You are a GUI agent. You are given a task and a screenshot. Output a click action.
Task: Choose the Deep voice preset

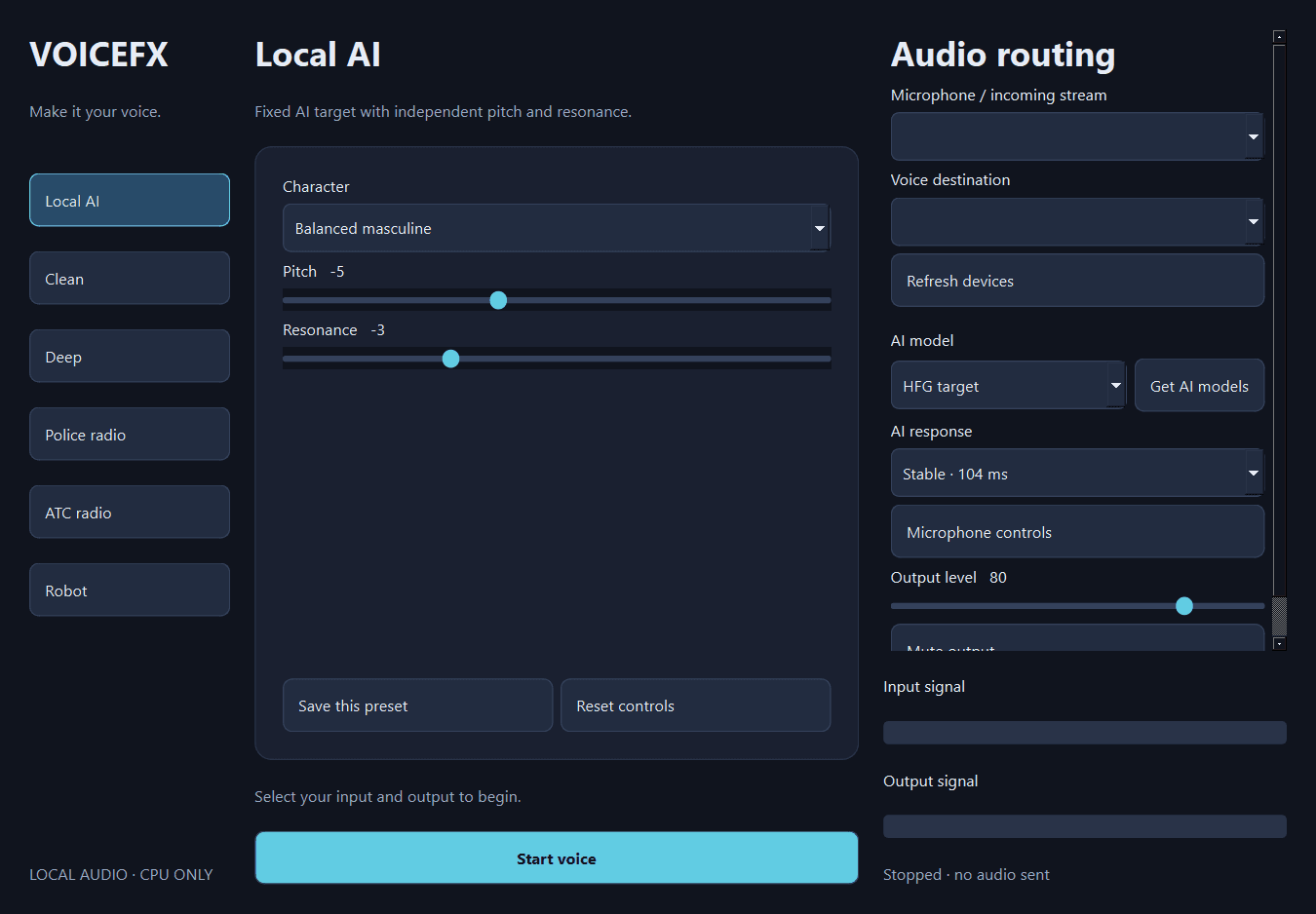click(130, 356)
